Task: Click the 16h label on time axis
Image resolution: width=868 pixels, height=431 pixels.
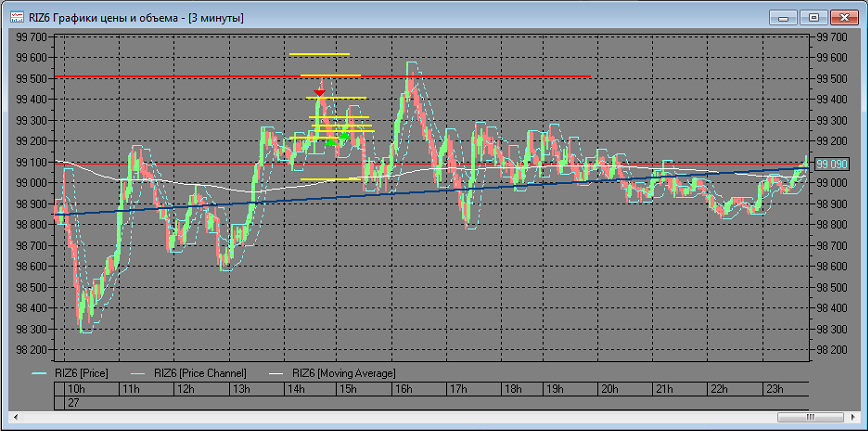Action: [405, 389]
